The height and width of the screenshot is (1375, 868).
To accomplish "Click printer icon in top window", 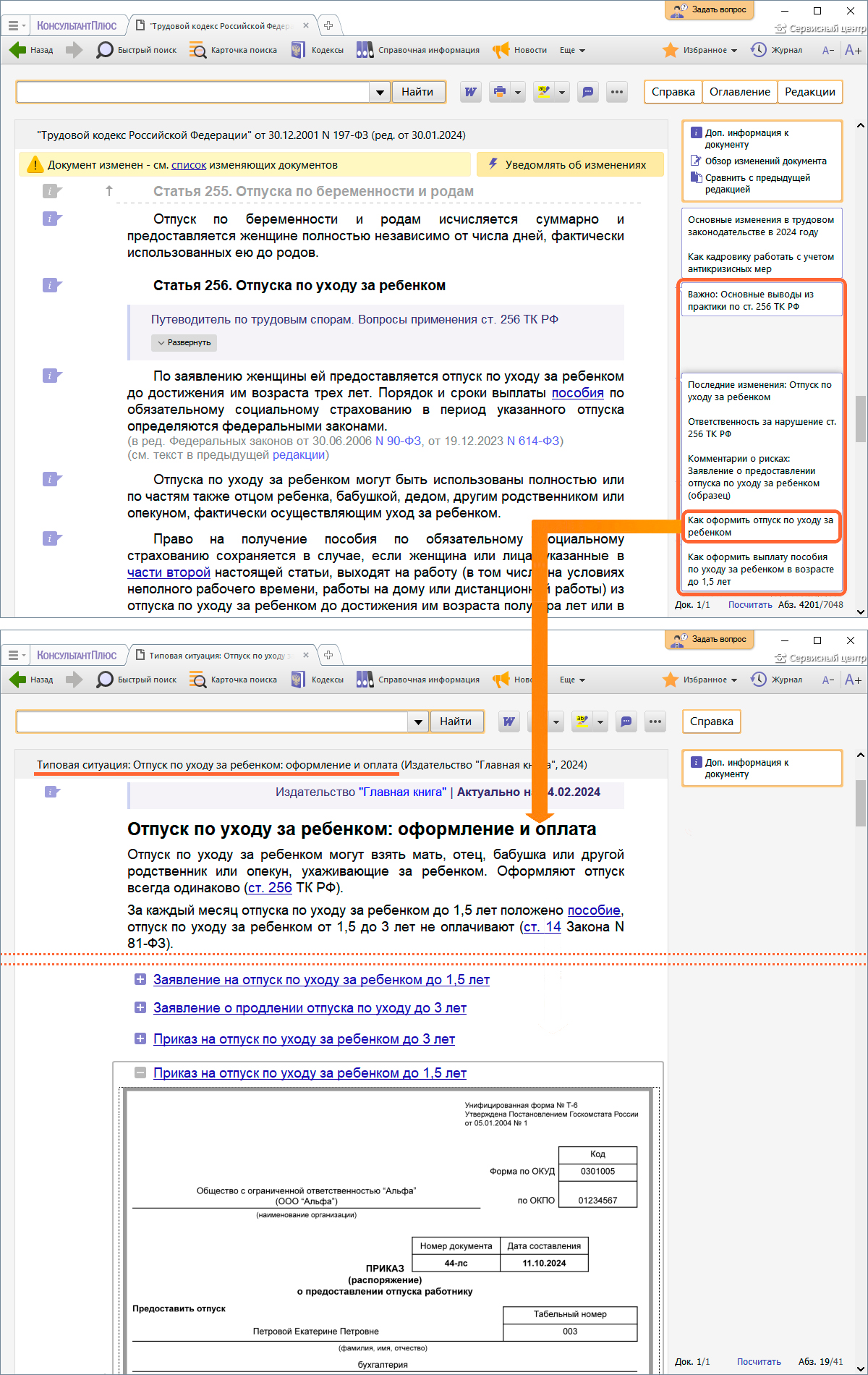I will [499, 92].
